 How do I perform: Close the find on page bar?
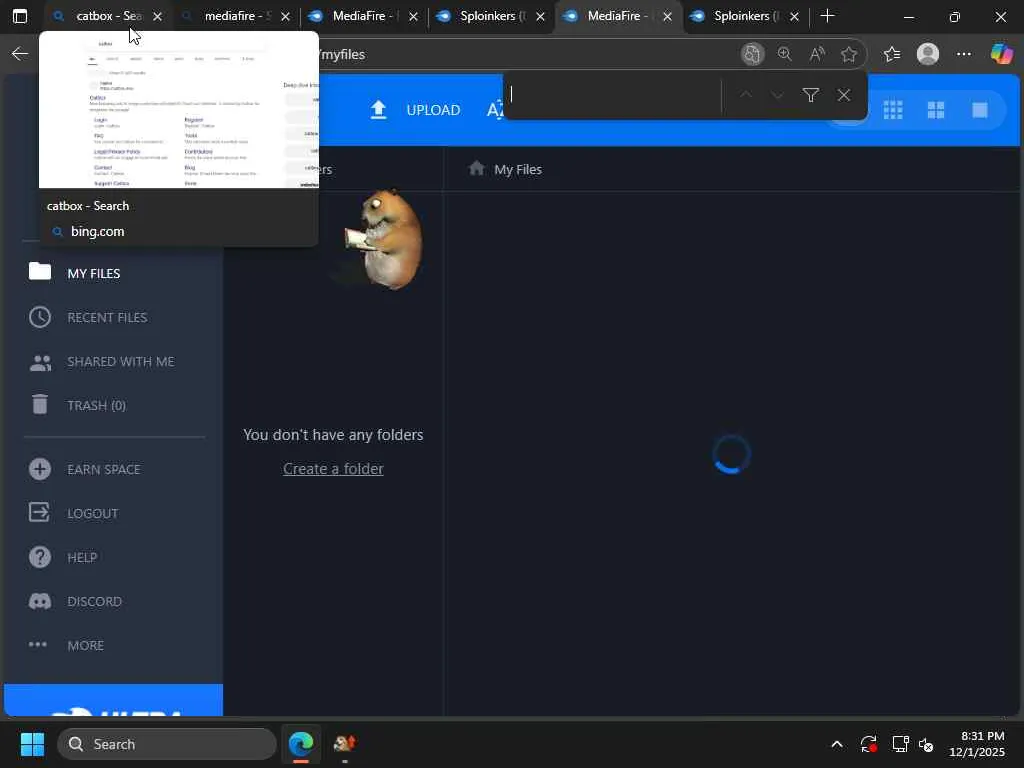tap(844, 95)
